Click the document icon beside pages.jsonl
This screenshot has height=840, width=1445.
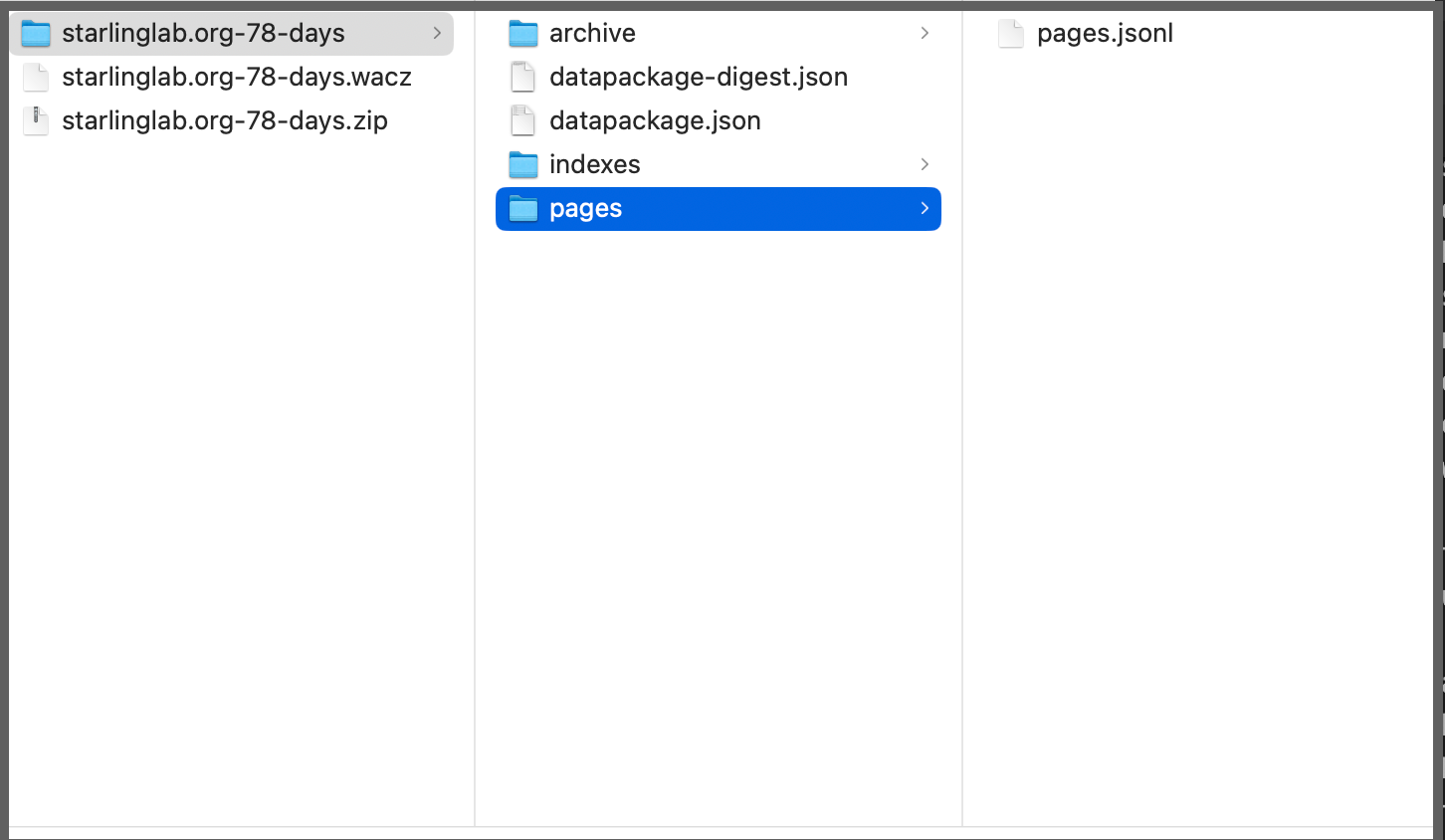(x=1010, y=33)
